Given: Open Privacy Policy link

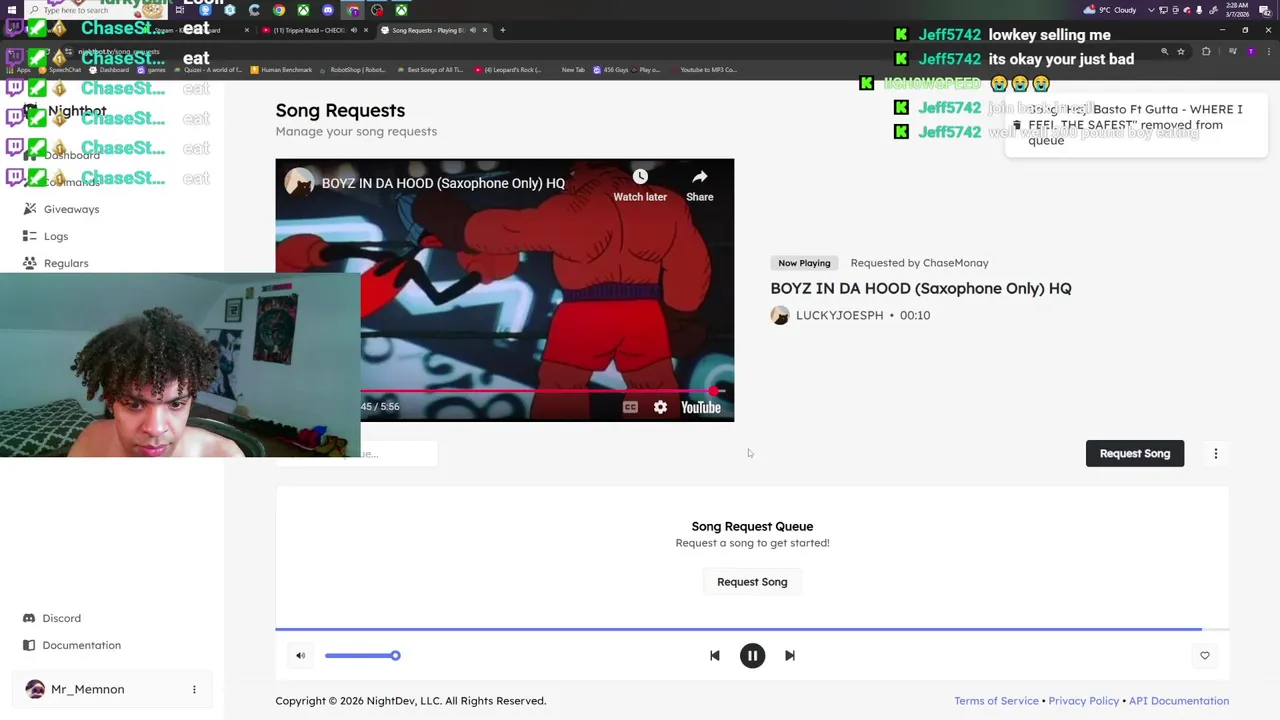Looking at the screenshot, I should pyautogui.click(x=1084, y=701).
